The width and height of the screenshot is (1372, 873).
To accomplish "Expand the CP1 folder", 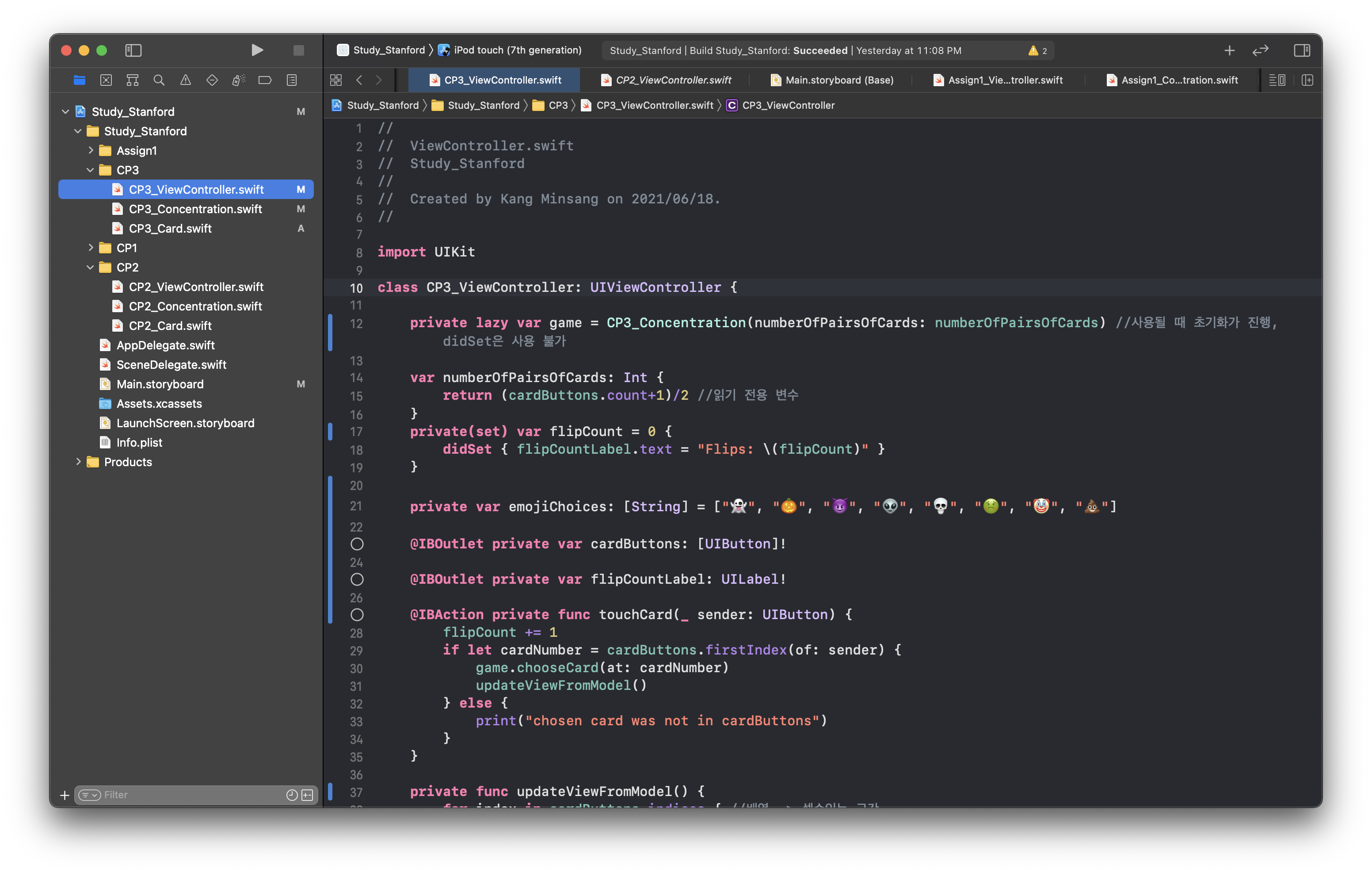I will (91, 248).
